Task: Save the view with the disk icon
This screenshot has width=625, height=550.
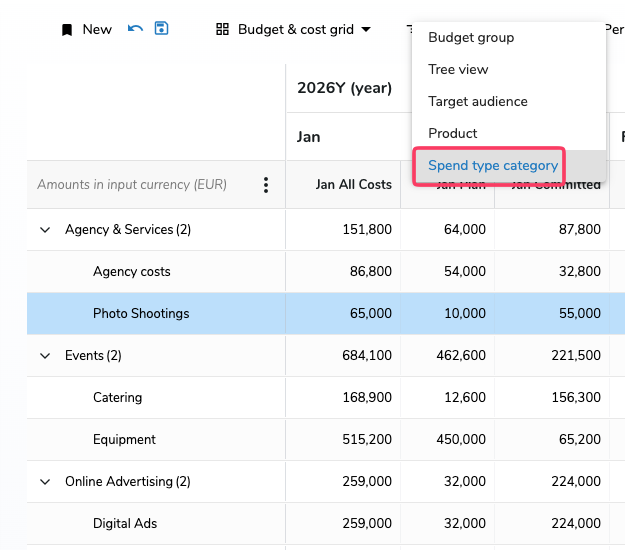Action: [x=161, y=29]
